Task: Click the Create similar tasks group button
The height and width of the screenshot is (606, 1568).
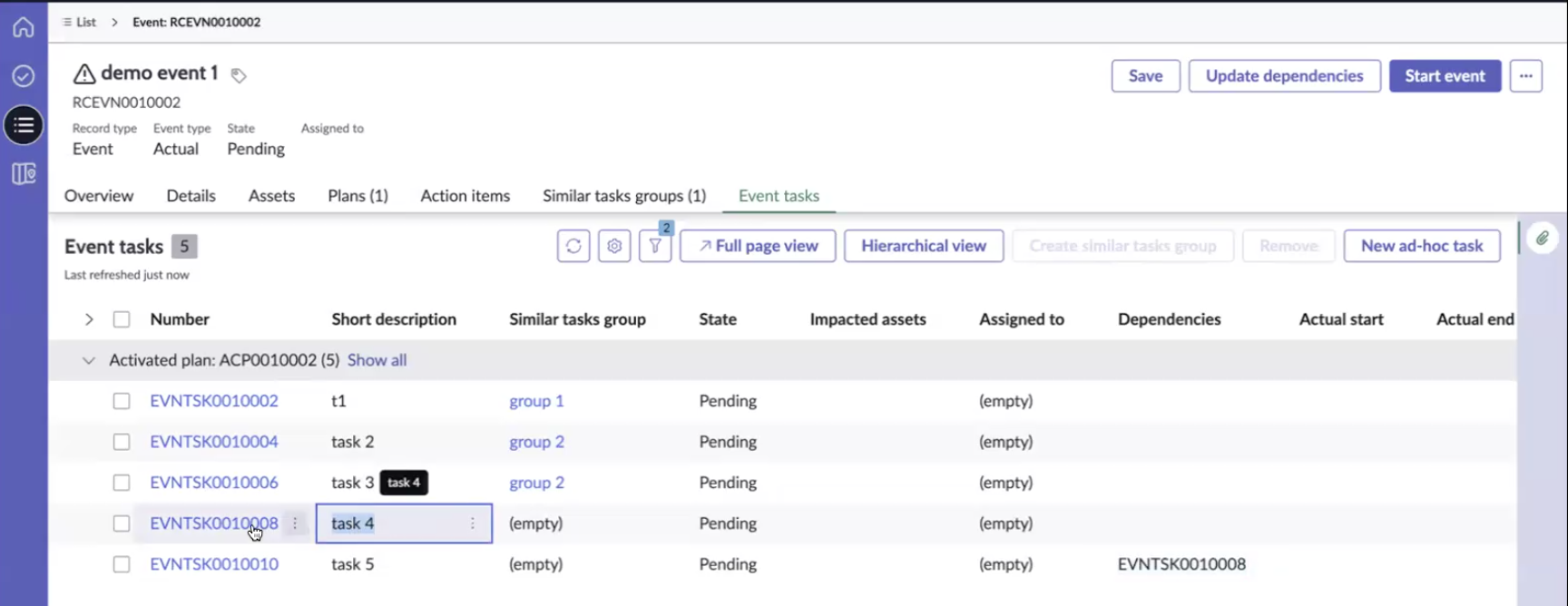Action: click(1122, 246)
